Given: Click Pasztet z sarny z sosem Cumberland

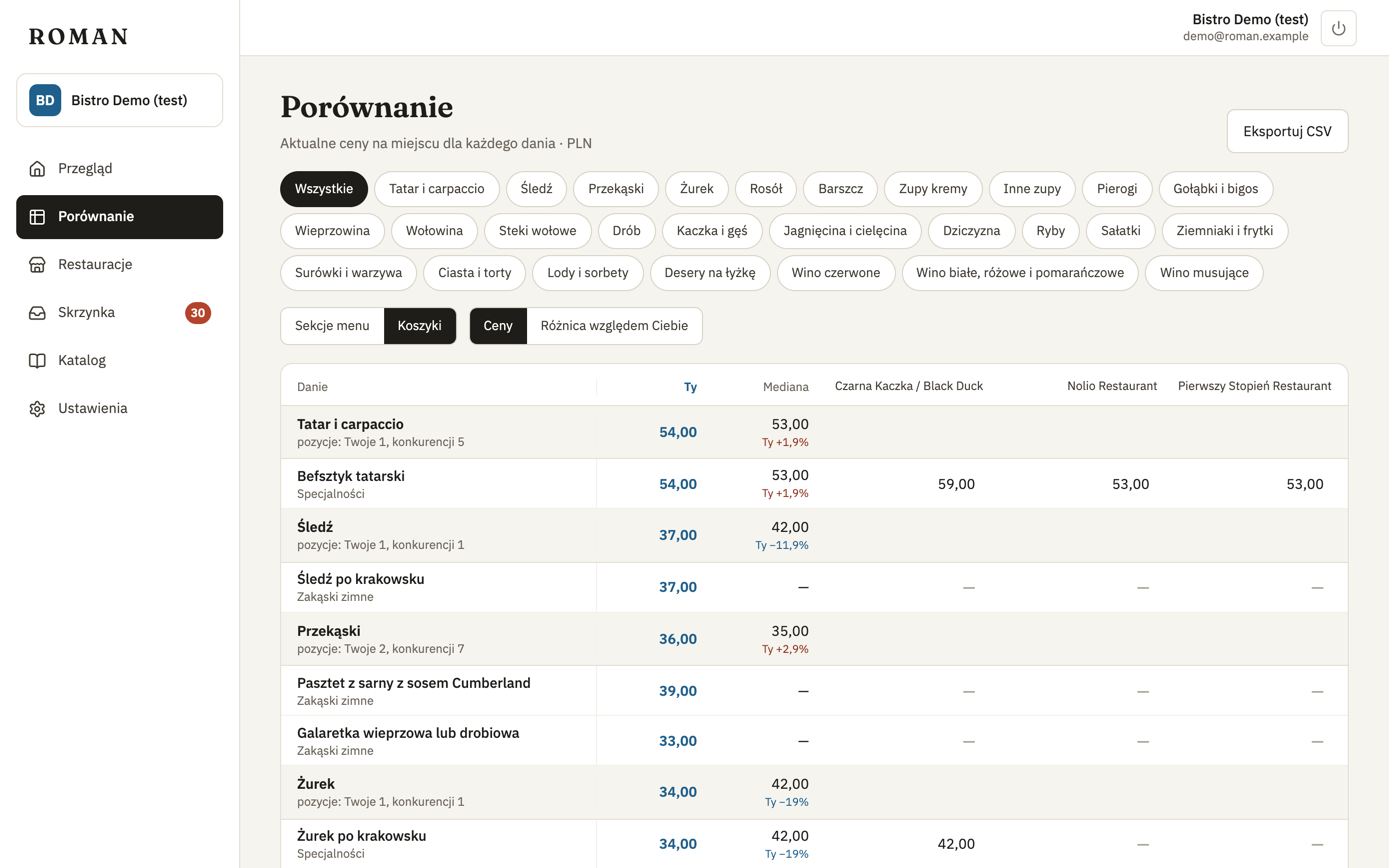Looking at the screenshot, I should (x=414, y=683).
